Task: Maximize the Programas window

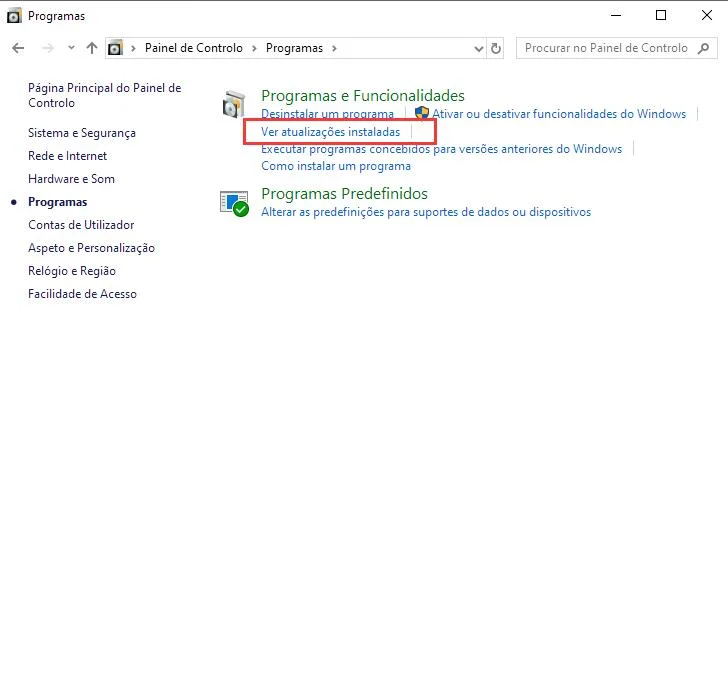Action: click(661, 15)
